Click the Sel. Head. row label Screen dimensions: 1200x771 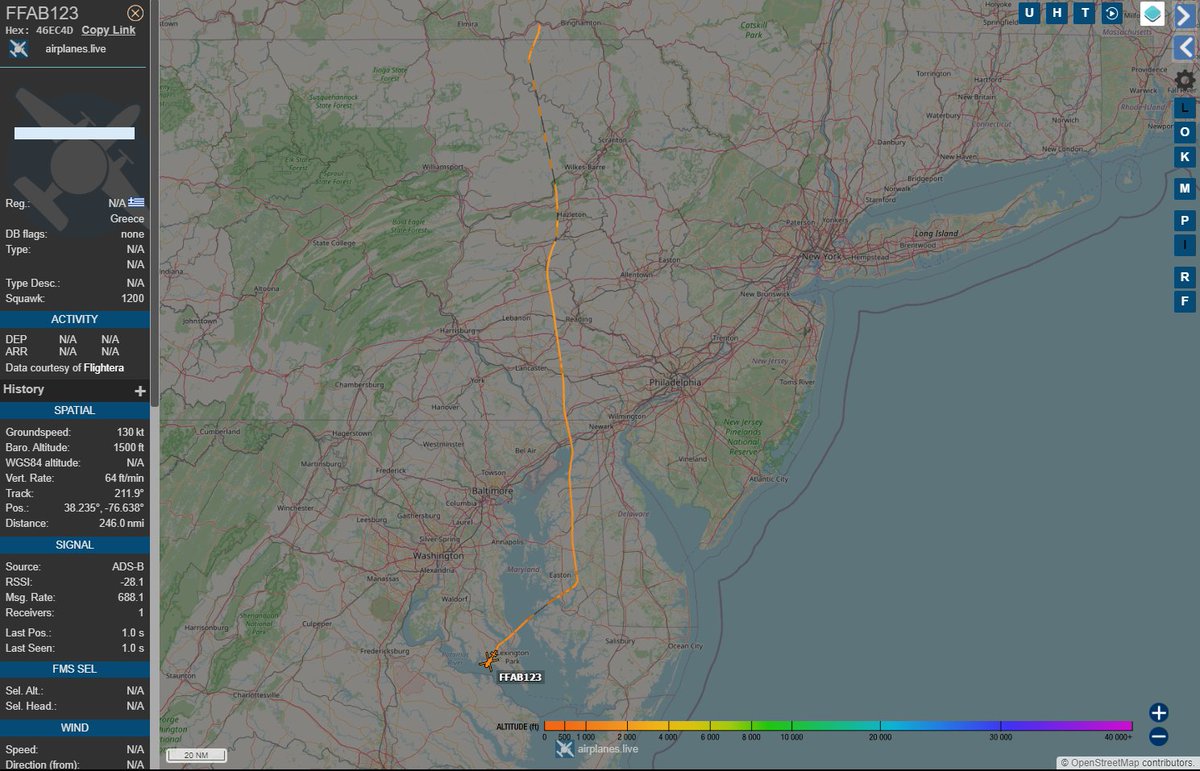click(29, 705)
